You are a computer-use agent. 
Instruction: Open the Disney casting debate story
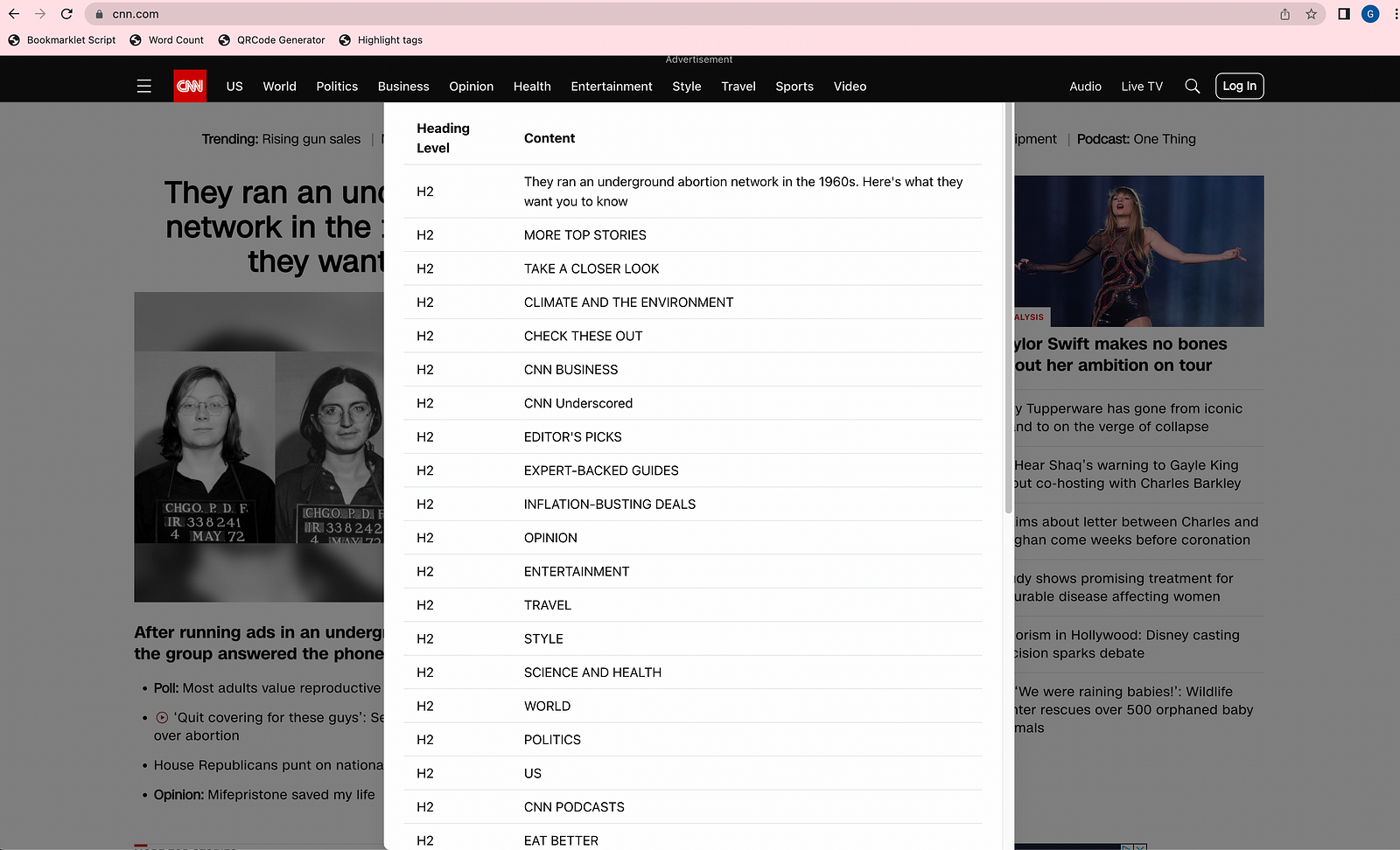click(x=1127, y=644)
